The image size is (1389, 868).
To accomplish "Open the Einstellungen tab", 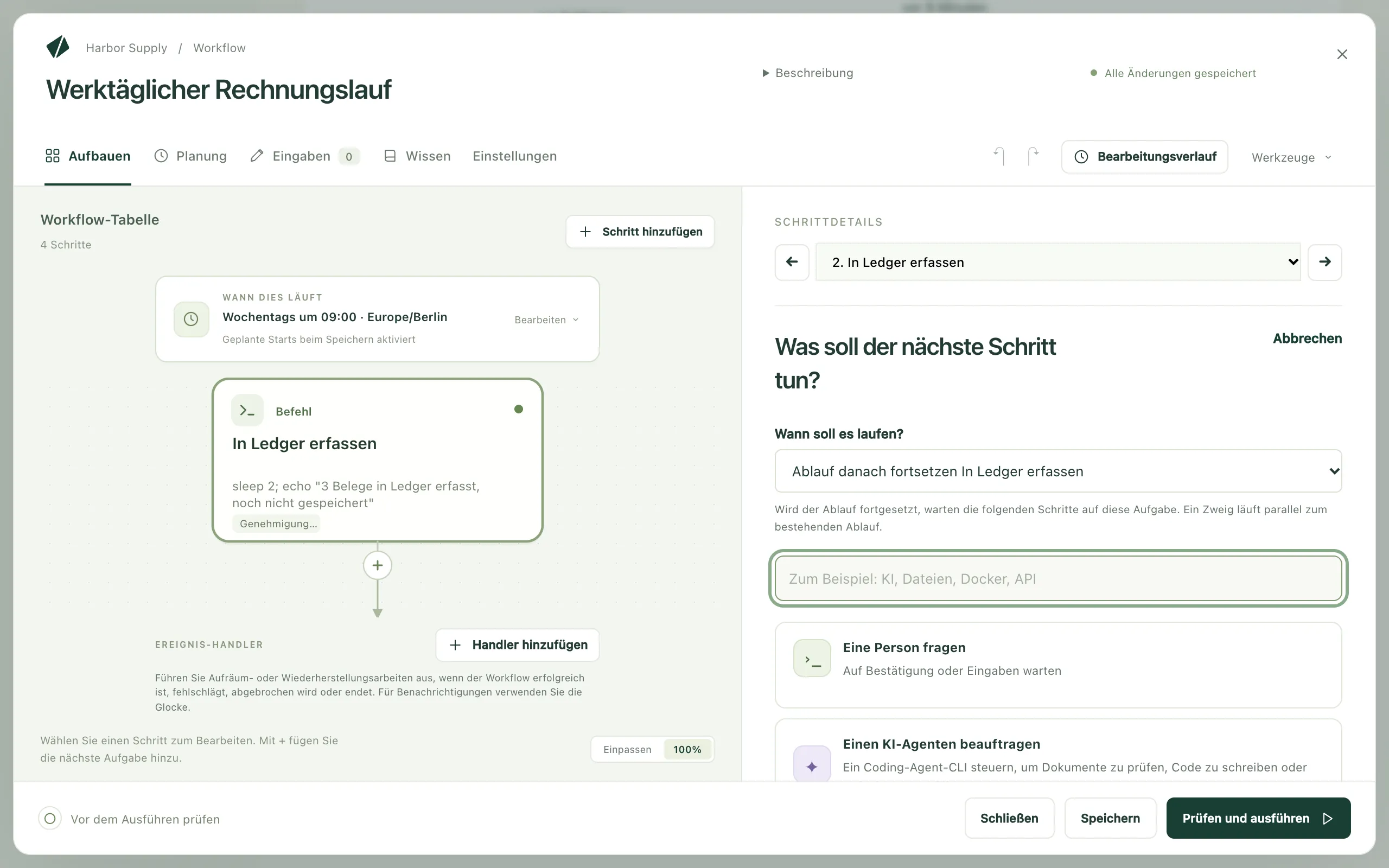I will coord(515,156).
